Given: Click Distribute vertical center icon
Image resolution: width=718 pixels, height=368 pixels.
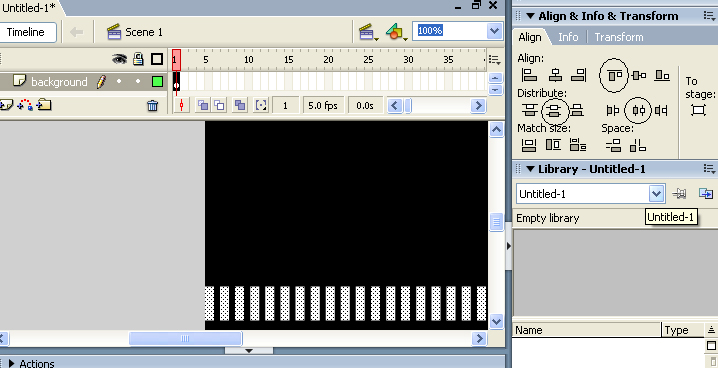Looking at the screenshot, I should tap(555, 110).
